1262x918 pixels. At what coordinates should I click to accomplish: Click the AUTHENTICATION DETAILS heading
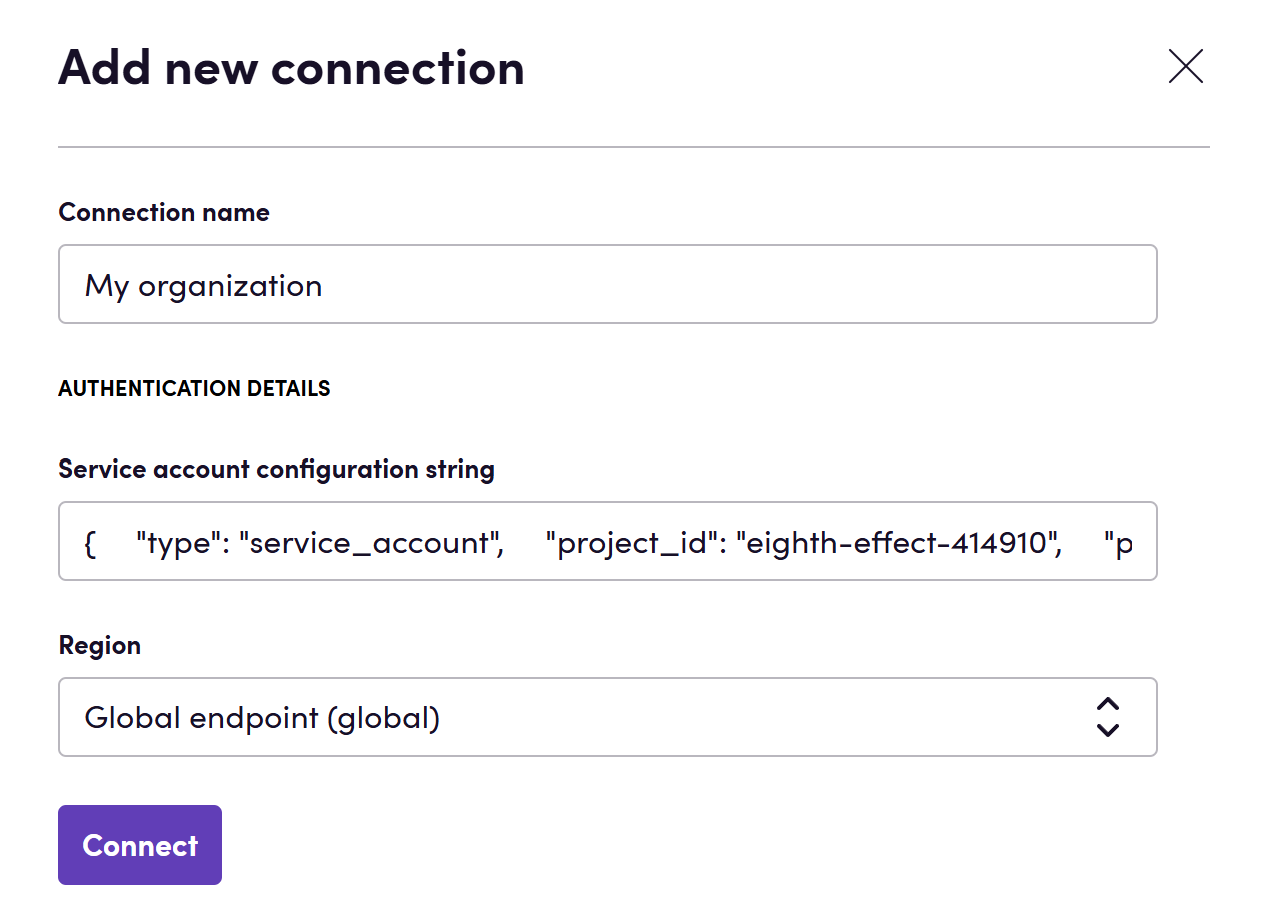click(x=194, y=388)
